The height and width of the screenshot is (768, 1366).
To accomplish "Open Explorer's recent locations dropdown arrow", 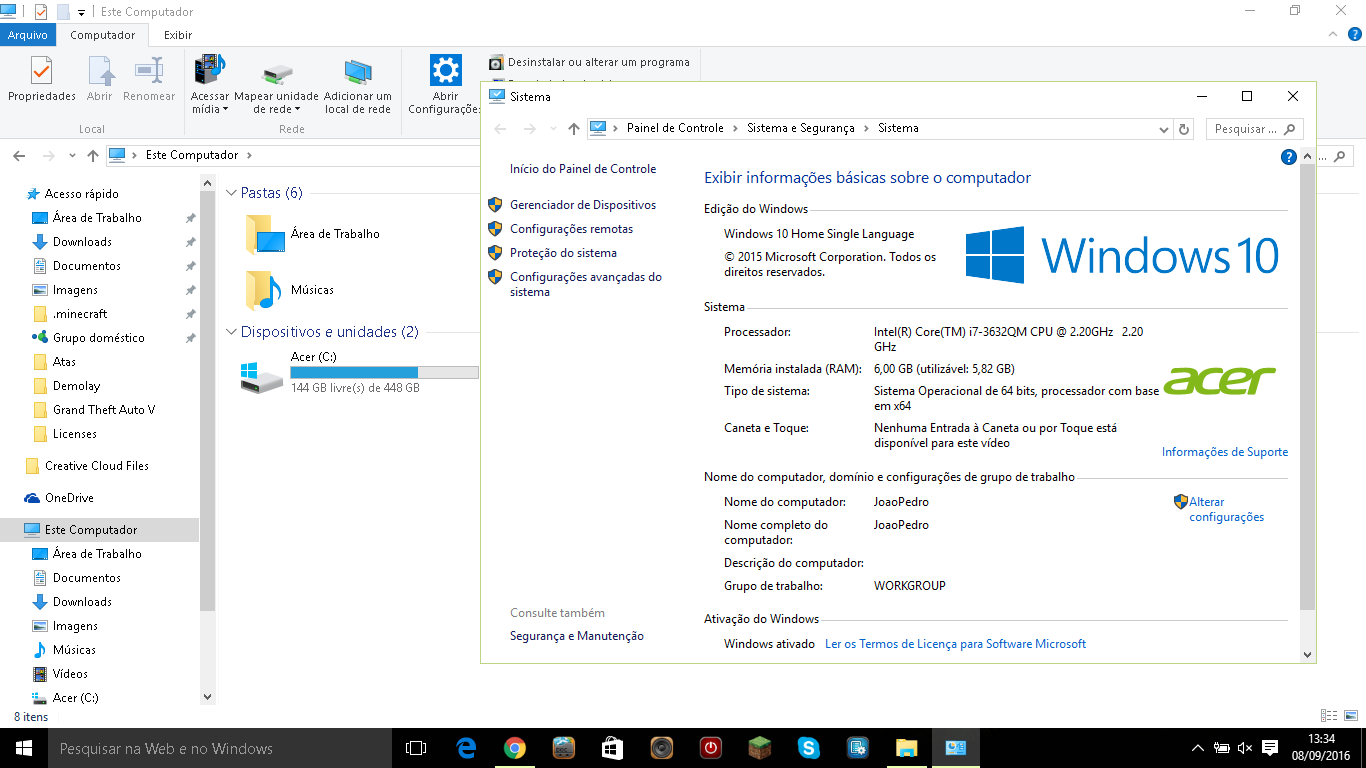I will click(x=72, y=156).
